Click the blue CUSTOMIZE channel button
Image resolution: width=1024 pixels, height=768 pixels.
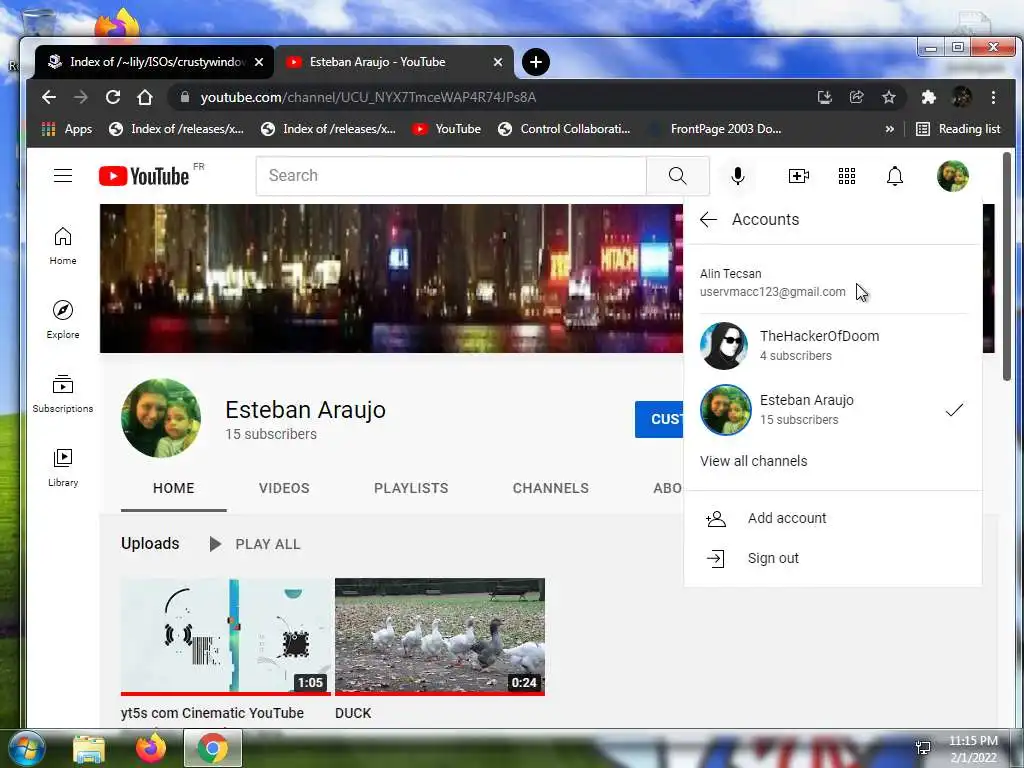tap(659, 419)
